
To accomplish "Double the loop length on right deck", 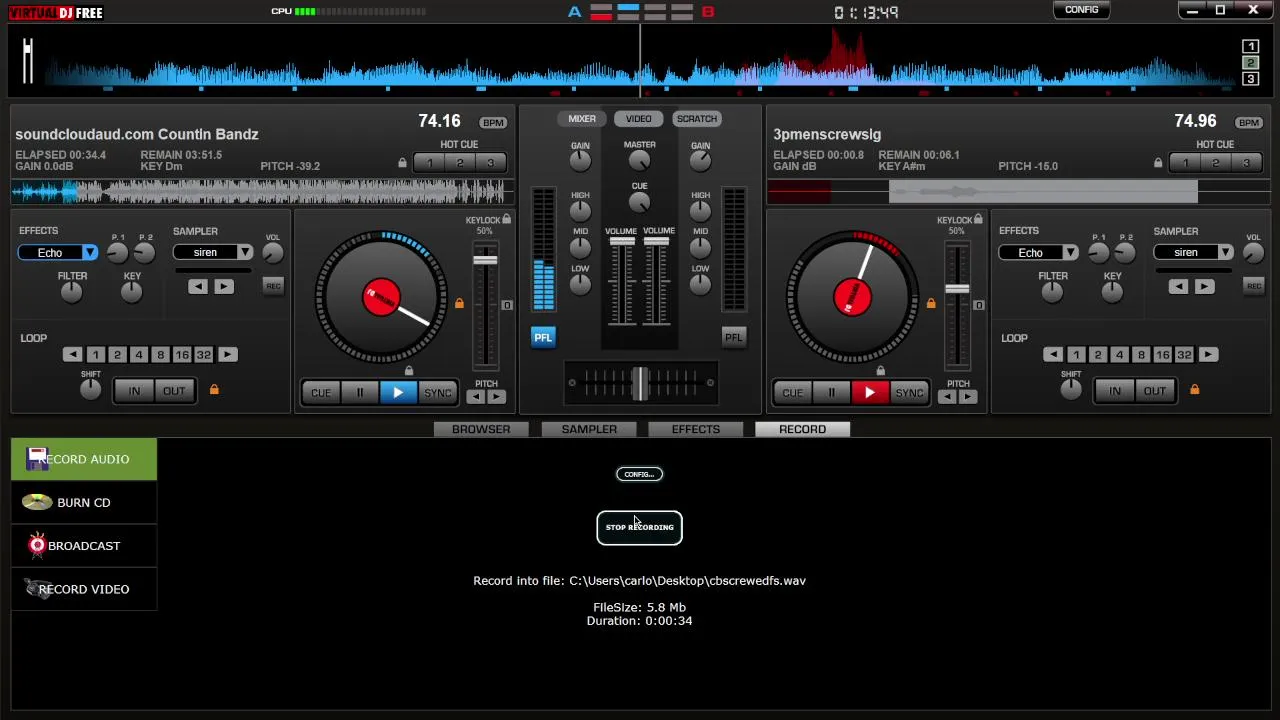I will [x=1208, y=355].
